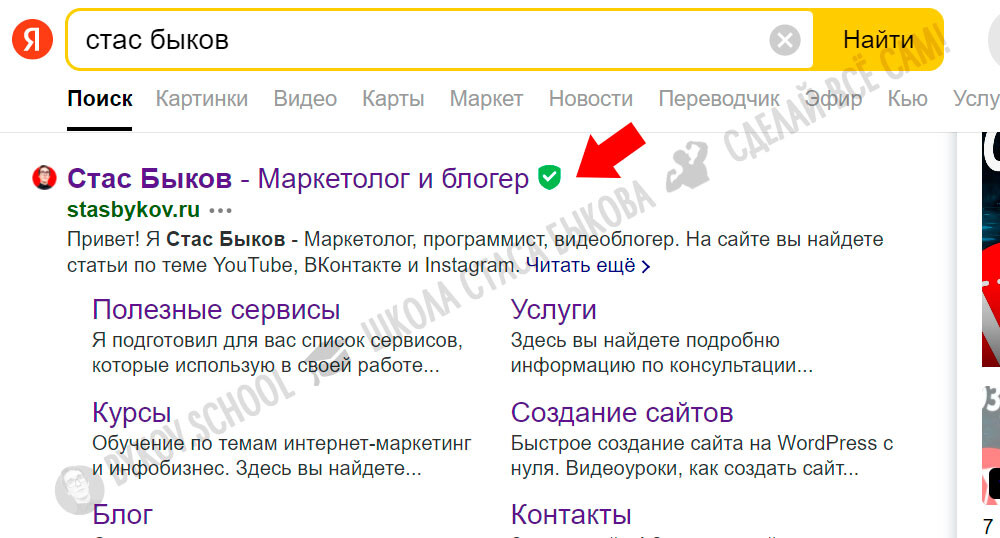Click the Yandex logo icon

(x=32, y=40)
